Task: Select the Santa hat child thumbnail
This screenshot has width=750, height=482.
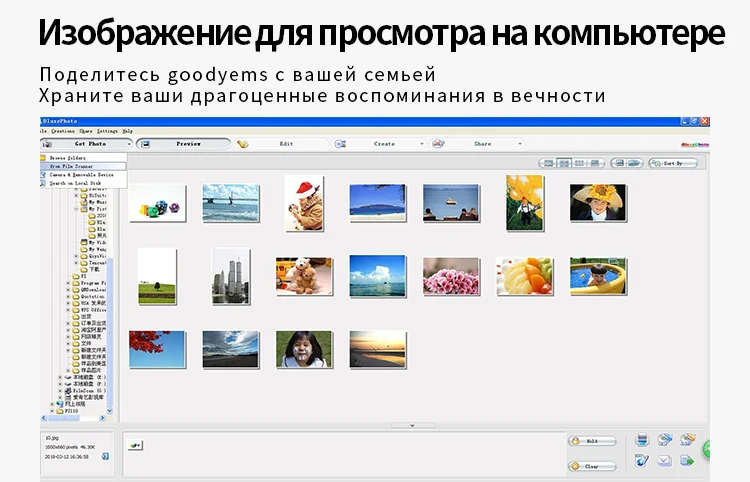Action: (x=304, y=203)
